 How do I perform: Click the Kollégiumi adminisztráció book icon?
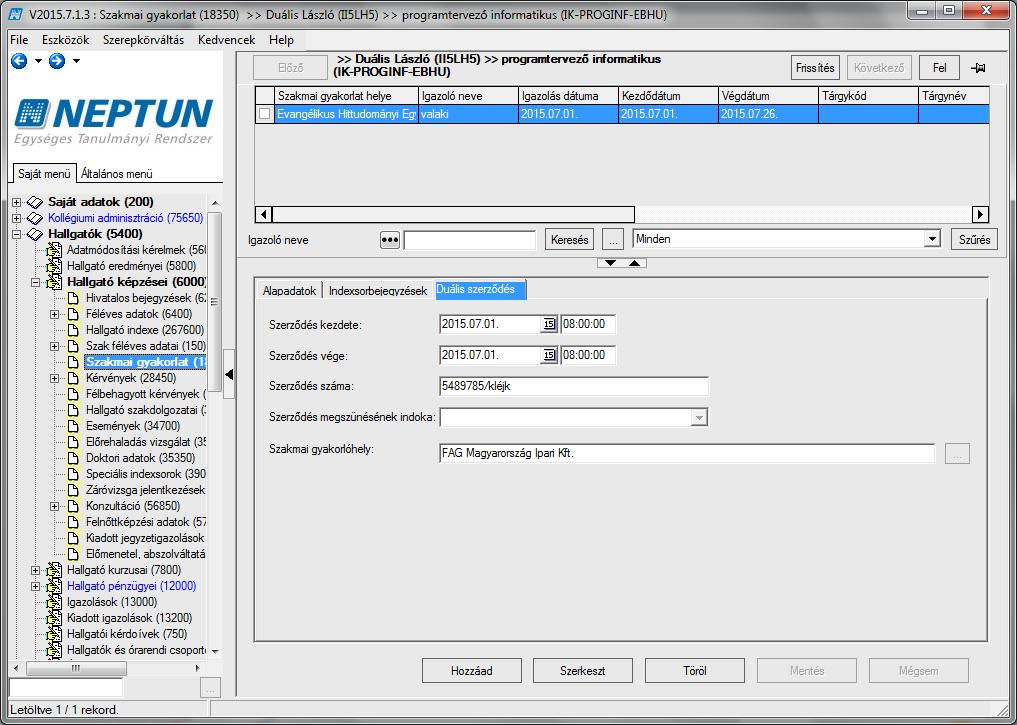tap(35, 219)
